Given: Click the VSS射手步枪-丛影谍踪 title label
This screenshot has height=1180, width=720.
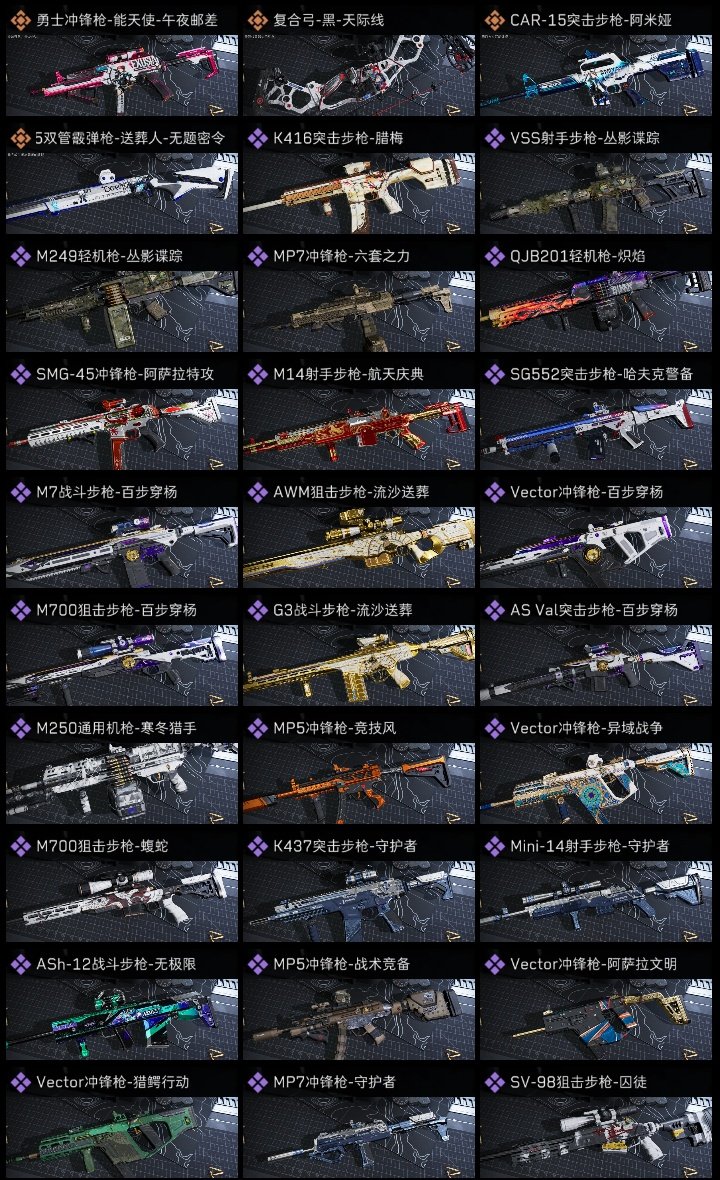Looking at the screenshot, I should (585, 138).
